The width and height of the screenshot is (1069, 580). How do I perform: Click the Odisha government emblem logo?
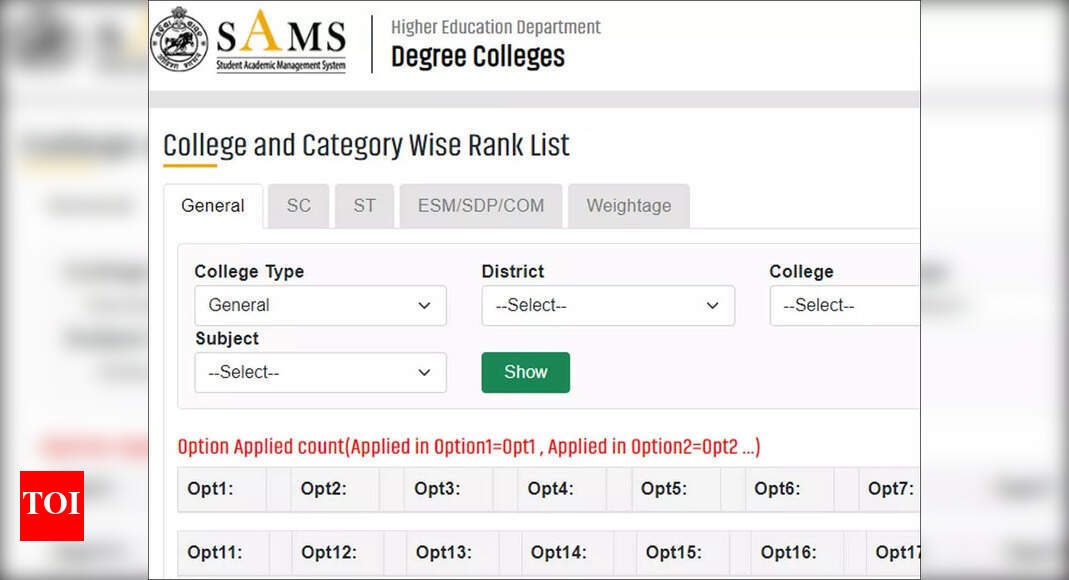tap(179, 40)
